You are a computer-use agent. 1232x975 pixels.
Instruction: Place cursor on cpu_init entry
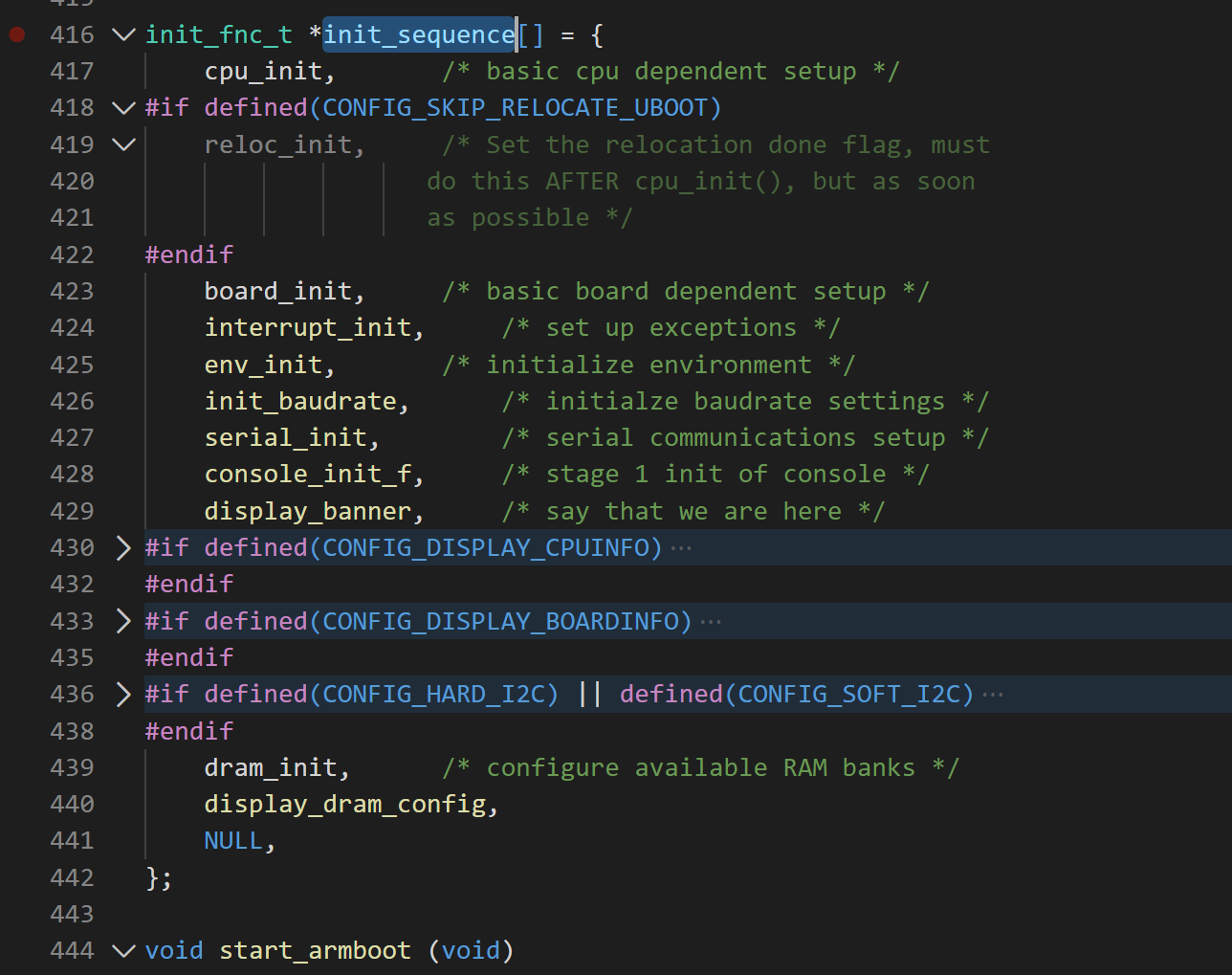click(264, 71)
